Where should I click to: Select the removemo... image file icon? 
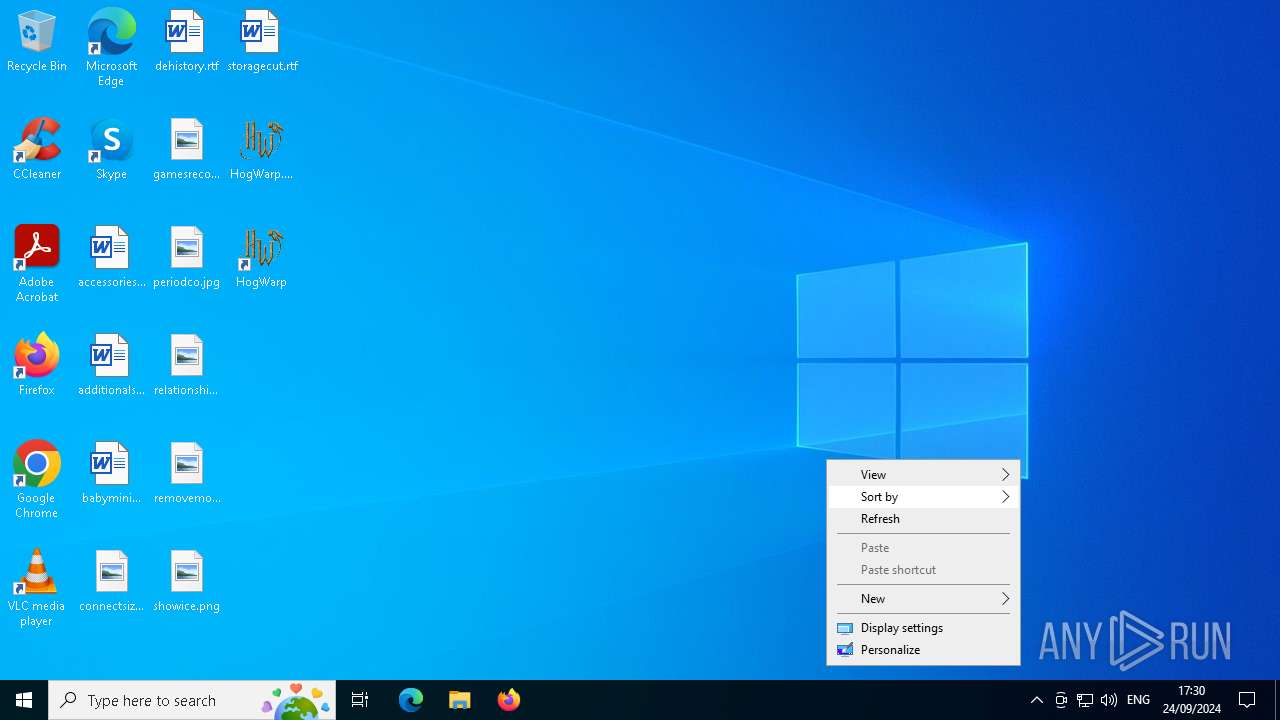(x=186, y=474)
